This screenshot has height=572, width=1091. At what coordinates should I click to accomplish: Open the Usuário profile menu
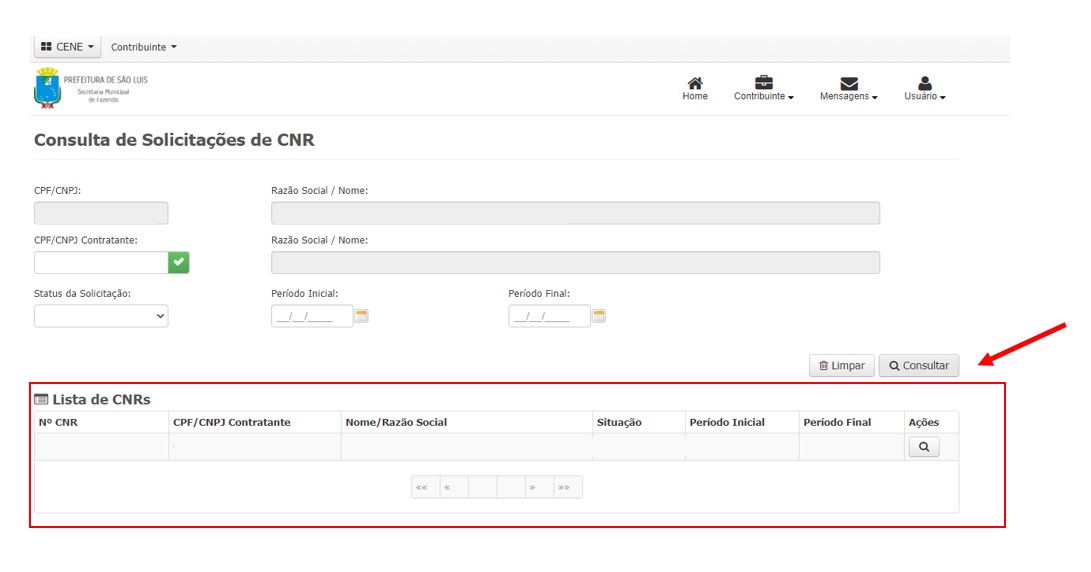pos(924,84)
